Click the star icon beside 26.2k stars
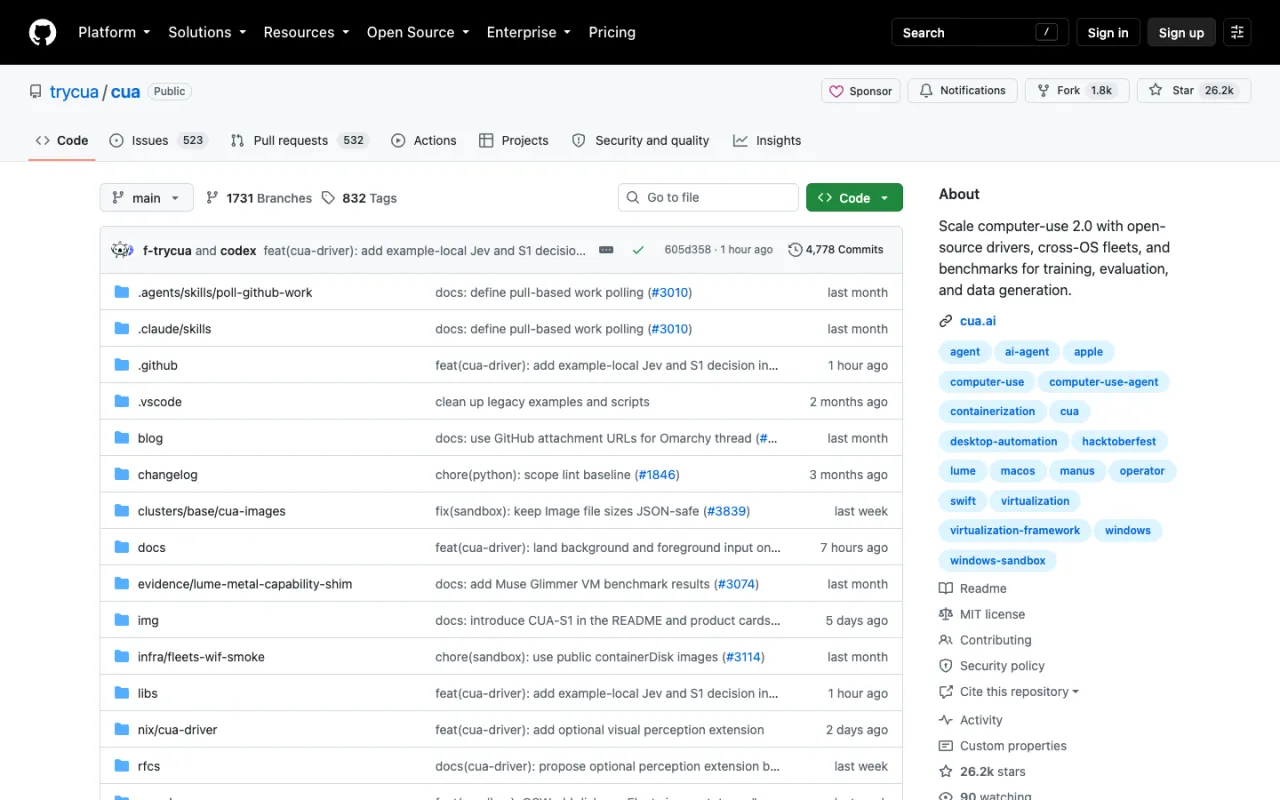This screenshot has width=1280, height=800. click(x=946, y=772)
